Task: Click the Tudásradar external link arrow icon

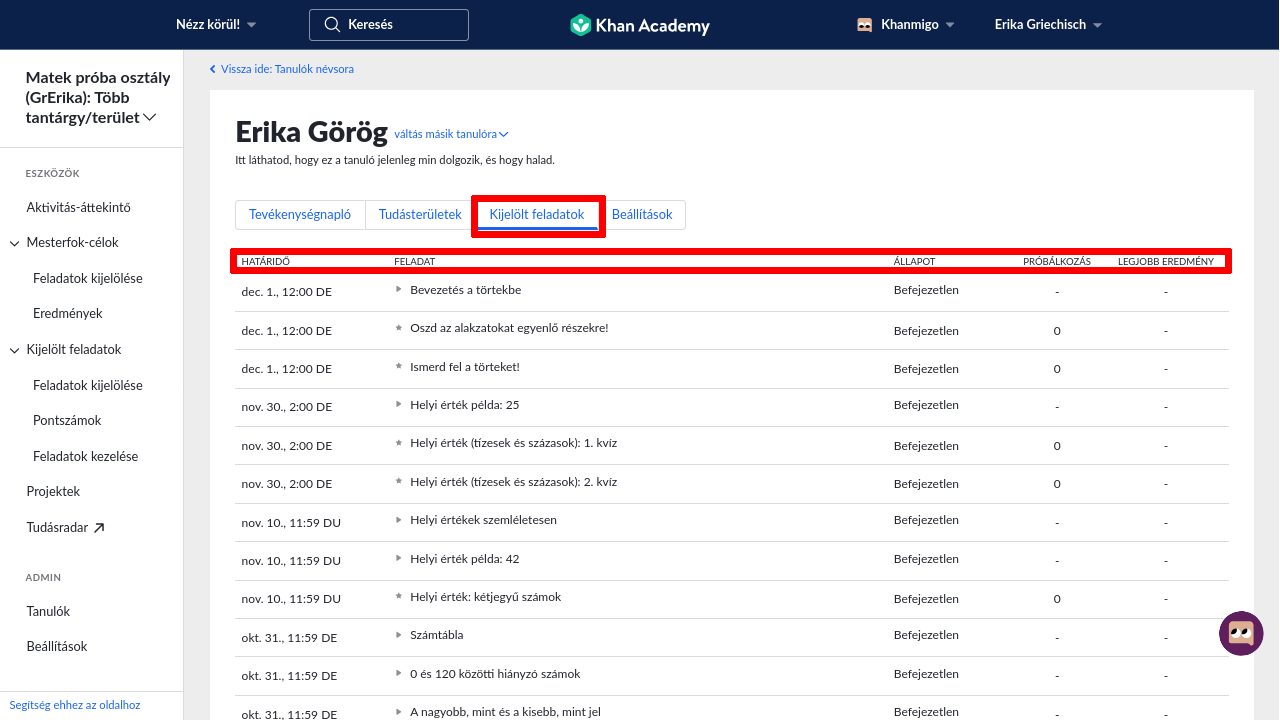Action: [x=99, y=527]
